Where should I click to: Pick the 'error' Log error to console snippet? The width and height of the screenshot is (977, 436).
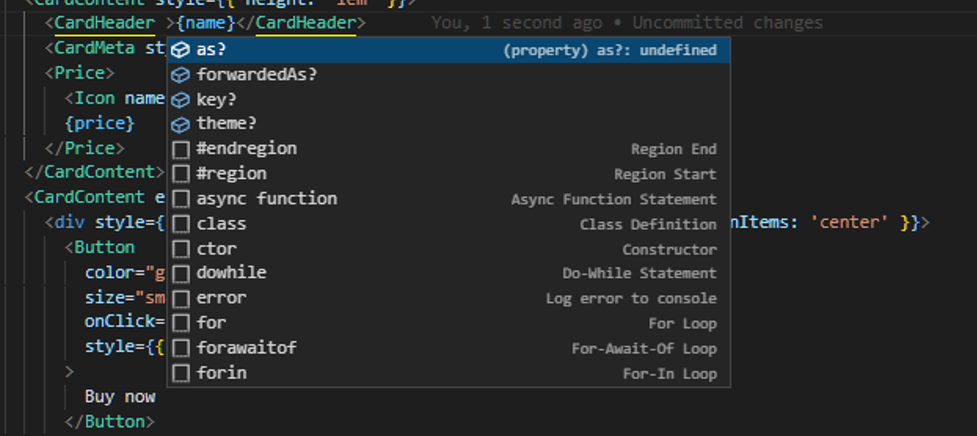[221, 298]
